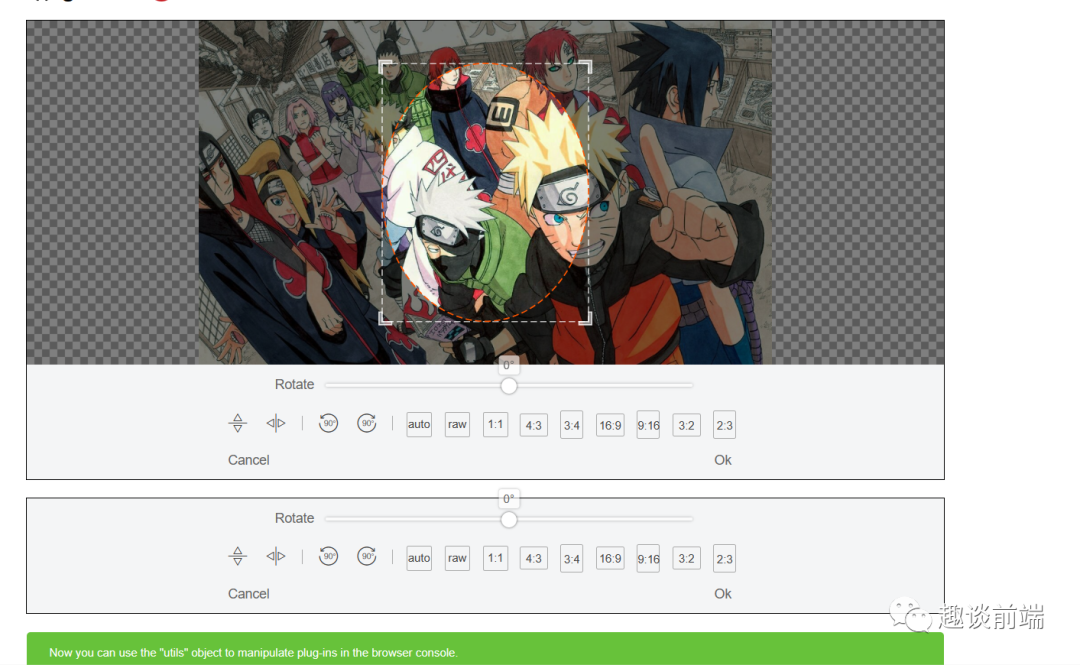Screen dimensions: 1080x665
Task: Click Ok in the lower panel
Action: coord(723,594)
